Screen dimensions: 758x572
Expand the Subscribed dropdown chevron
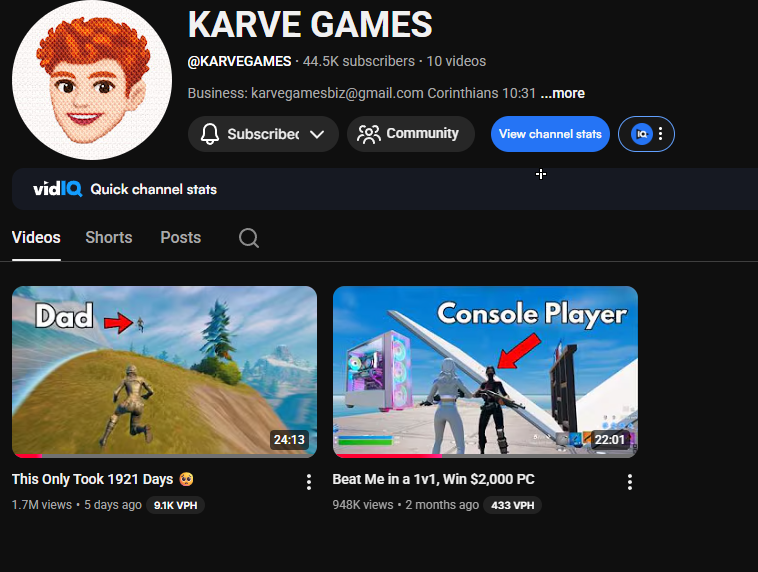pyautogui.click(x=317, y=134)
